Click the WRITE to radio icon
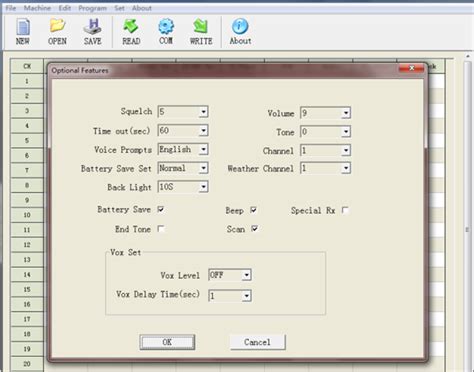Image resolution: width=474 pixels, height=372 pixels. coord(201,32)
